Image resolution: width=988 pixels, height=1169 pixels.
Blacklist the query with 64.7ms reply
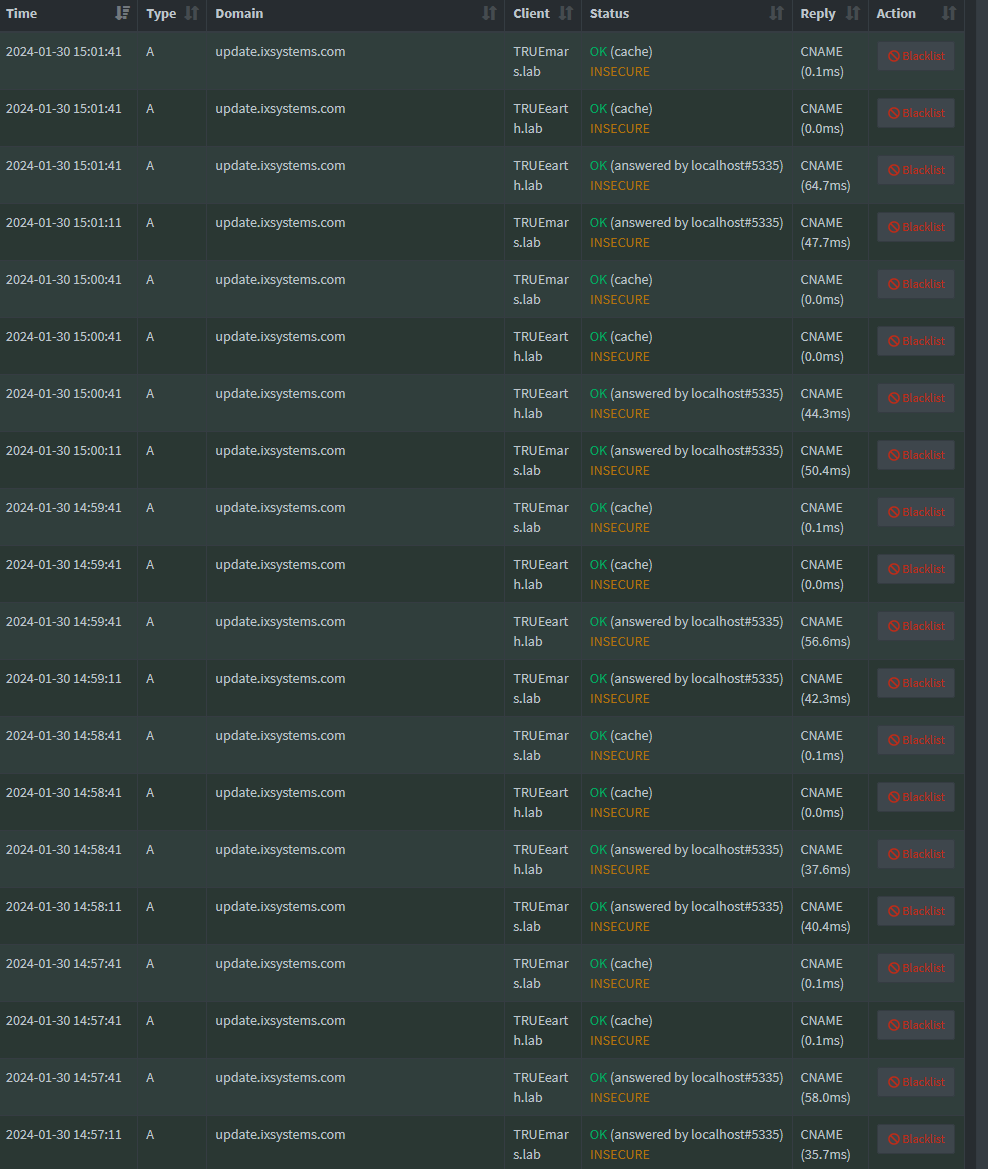tap(916, 170)
